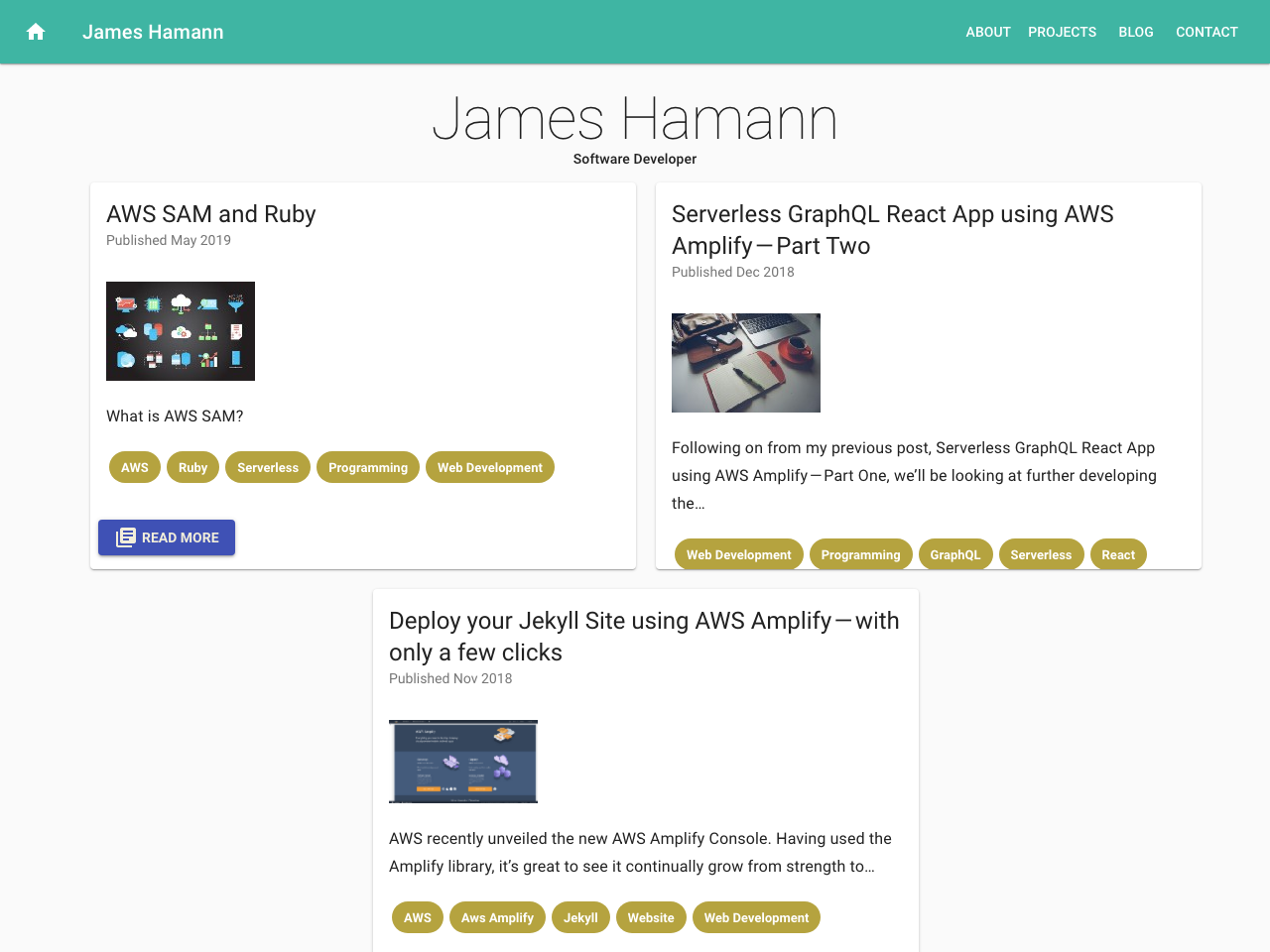1270x952 pixels.
Task: Click the Jekyll site deployment screenshot thumbnail
Action: coord(462,761)
